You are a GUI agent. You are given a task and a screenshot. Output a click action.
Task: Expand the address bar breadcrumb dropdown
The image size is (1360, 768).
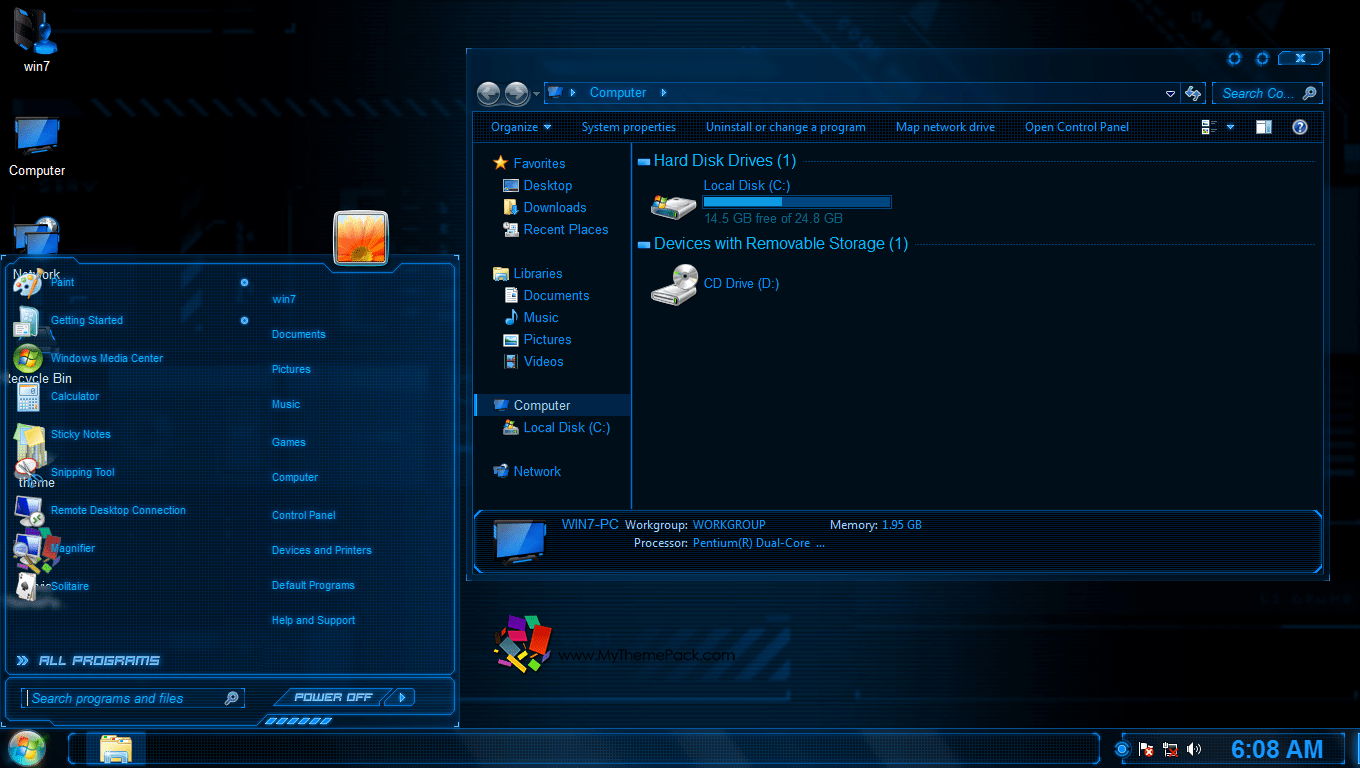coord(1170,92)
